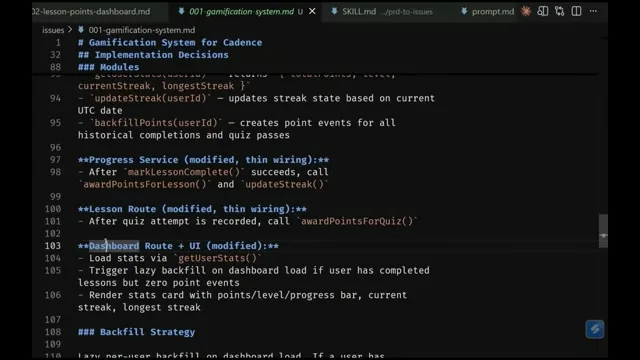Click the markdown file icon in breadcrumb

tap(81, 30)
